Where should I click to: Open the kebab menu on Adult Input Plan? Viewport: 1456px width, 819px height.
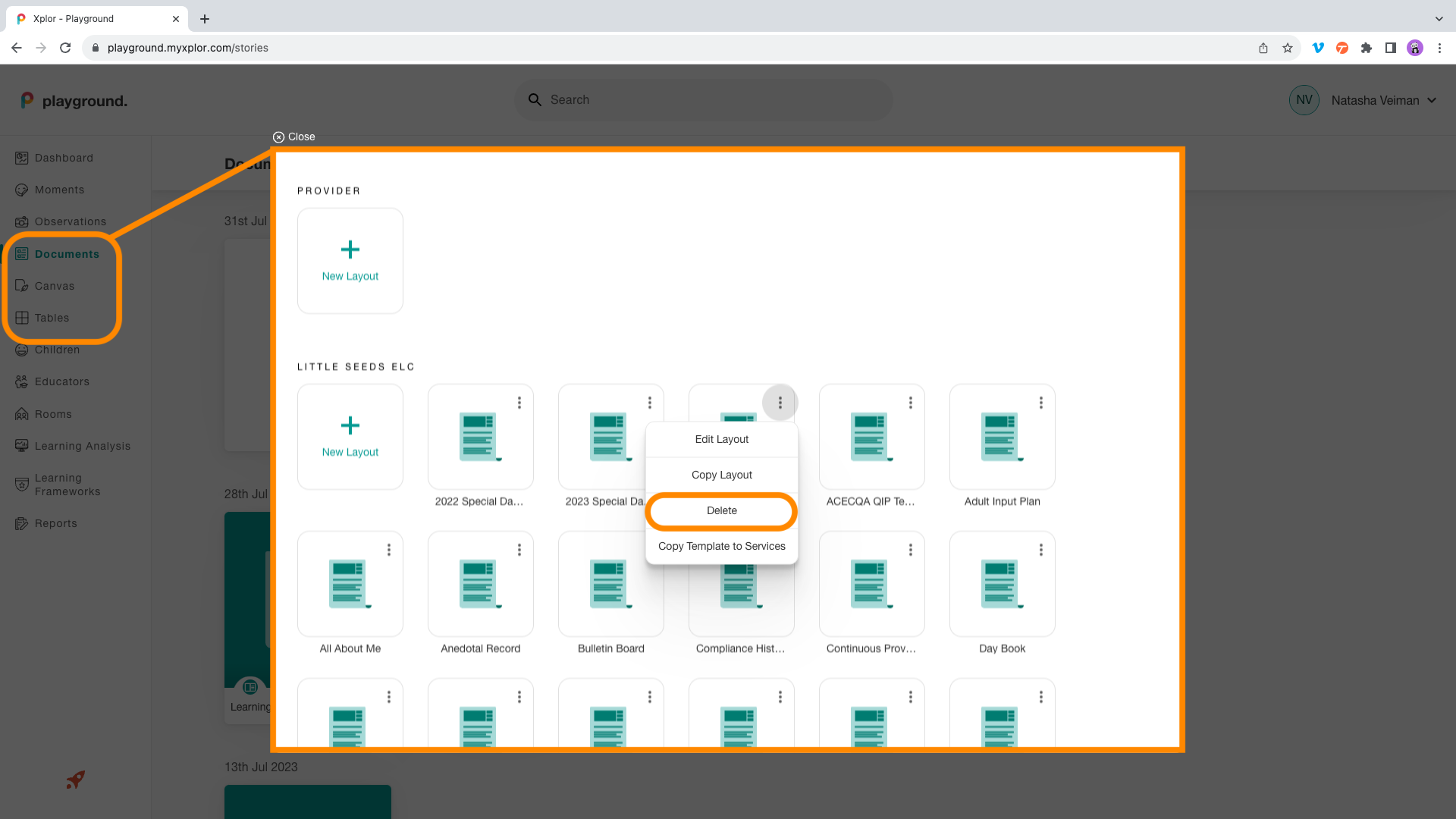coord(1041,403)
